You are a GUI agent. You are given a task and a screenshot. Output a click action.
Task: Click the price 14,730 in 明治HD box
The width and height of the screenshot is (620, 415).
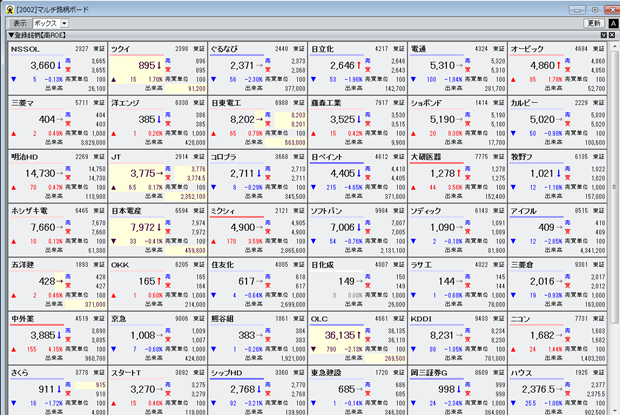tap(40, 173)
